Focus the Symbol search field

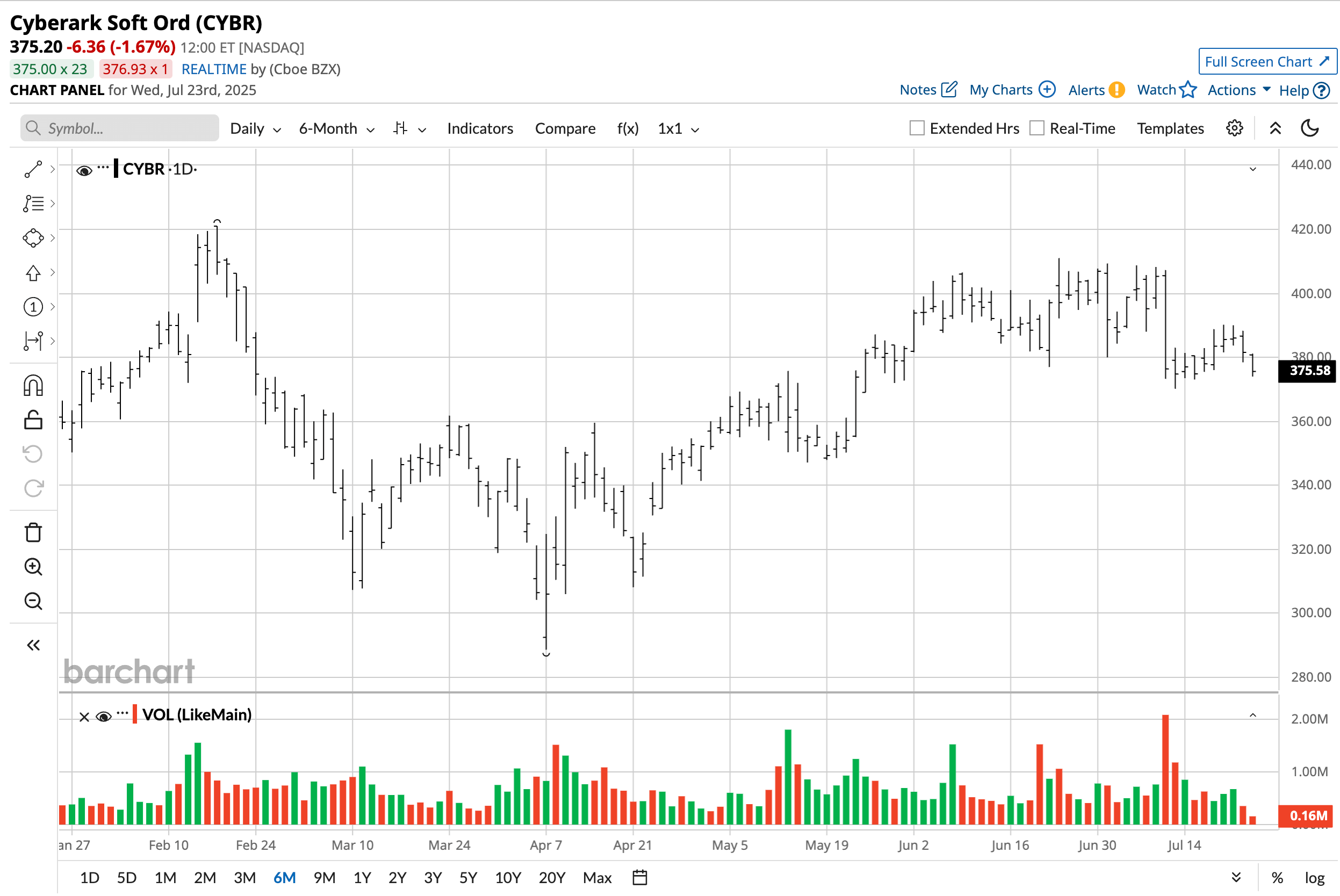coord(119,128)
